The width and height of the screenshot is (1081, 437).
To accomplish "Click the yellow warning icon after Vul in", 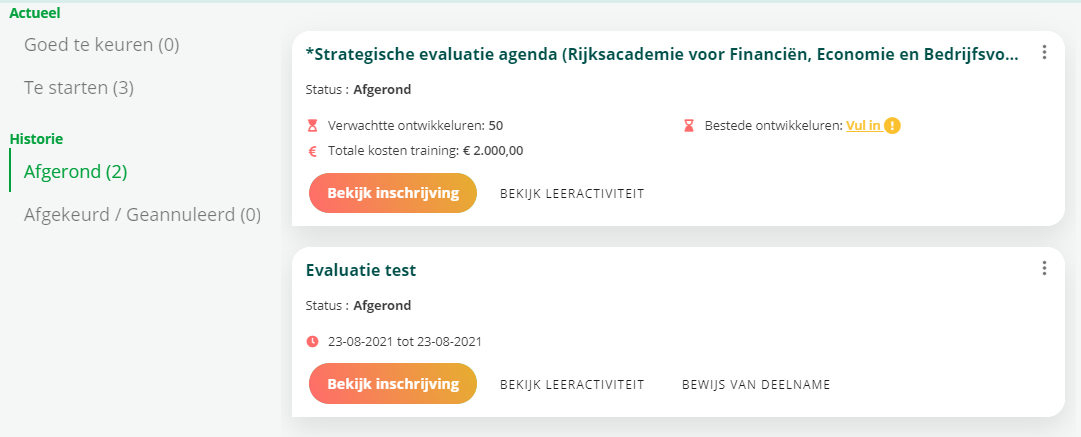I will tap(892, 126).
